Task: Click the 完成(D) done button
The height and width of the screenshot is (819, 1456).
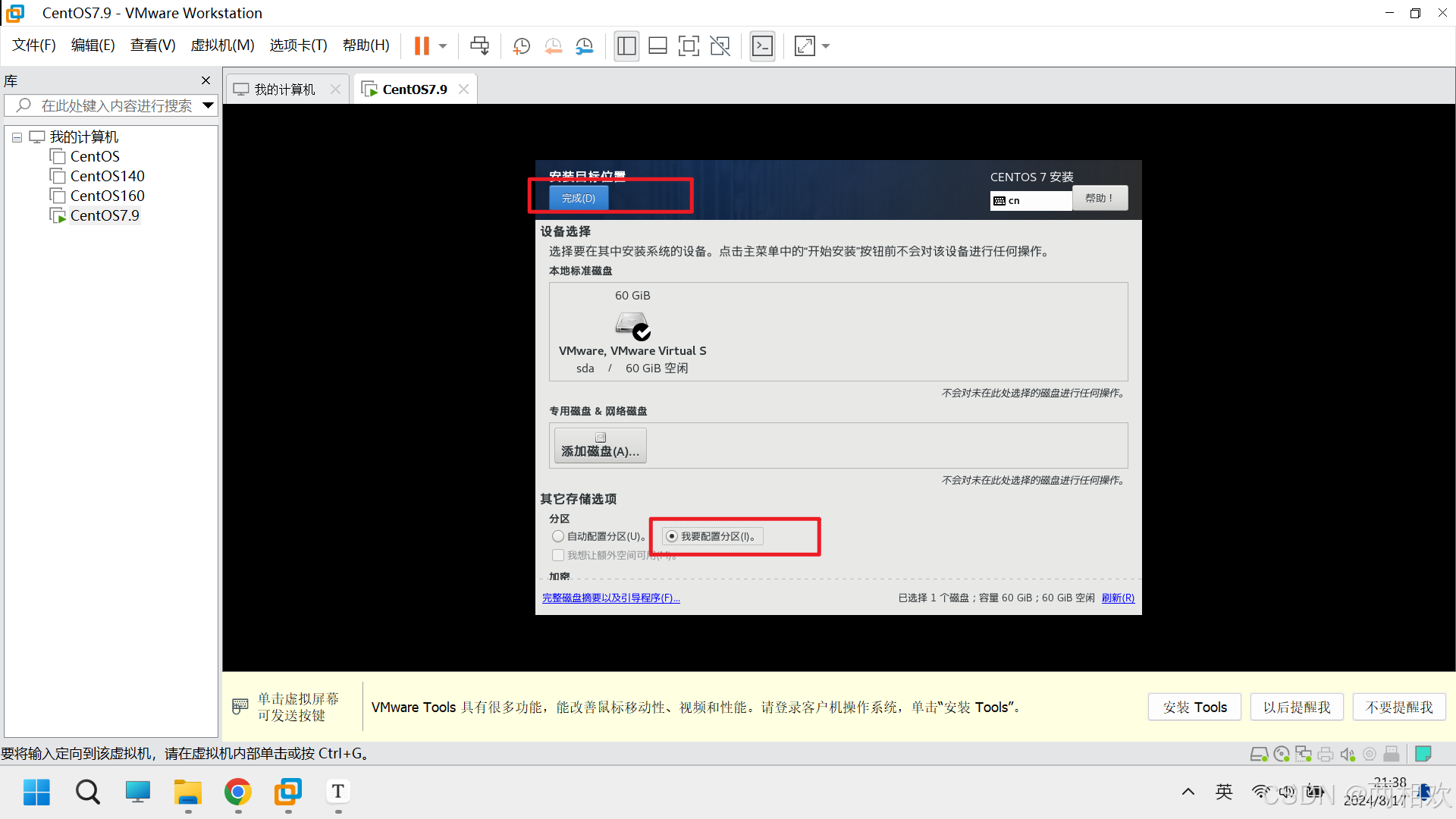Action: coord(578,198)
